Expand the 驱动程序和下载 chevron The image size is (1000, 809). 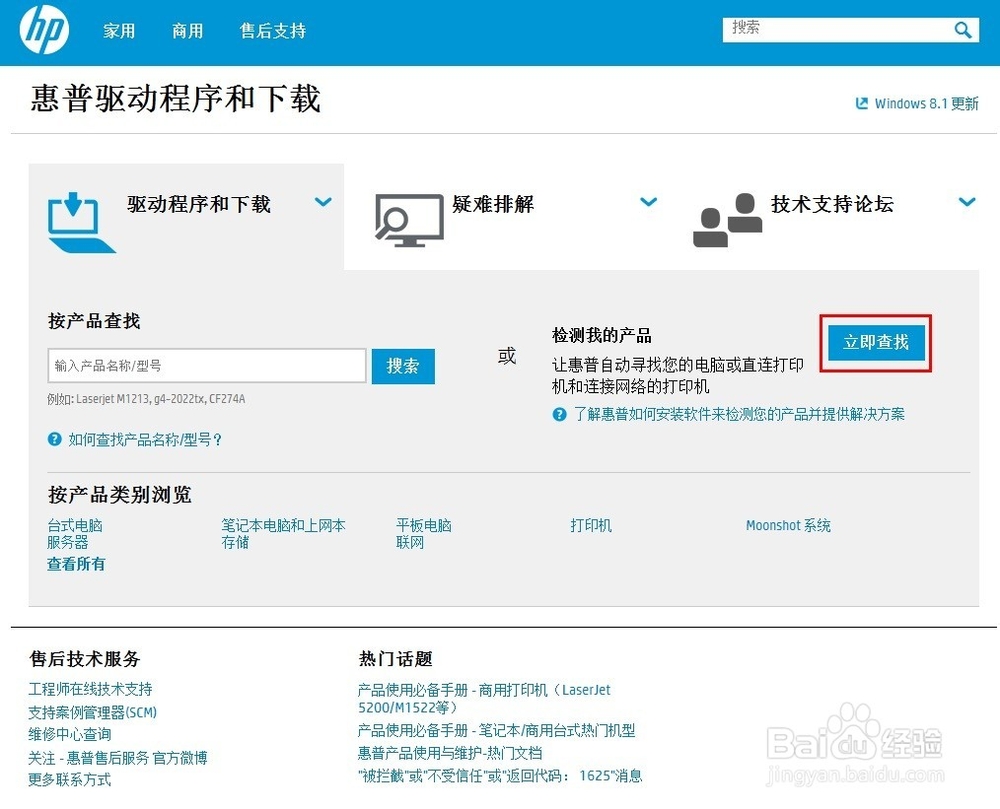tap(323, 202)
